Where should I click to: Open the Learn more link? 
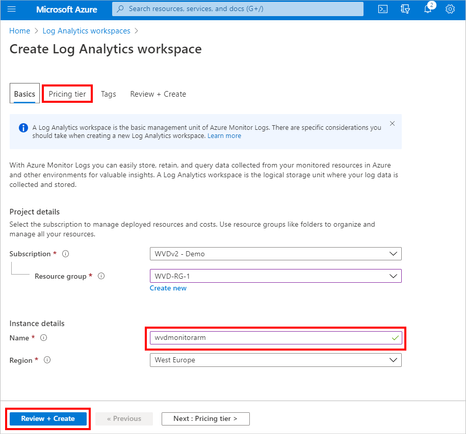pyautogui.click(x=224, y=136)
